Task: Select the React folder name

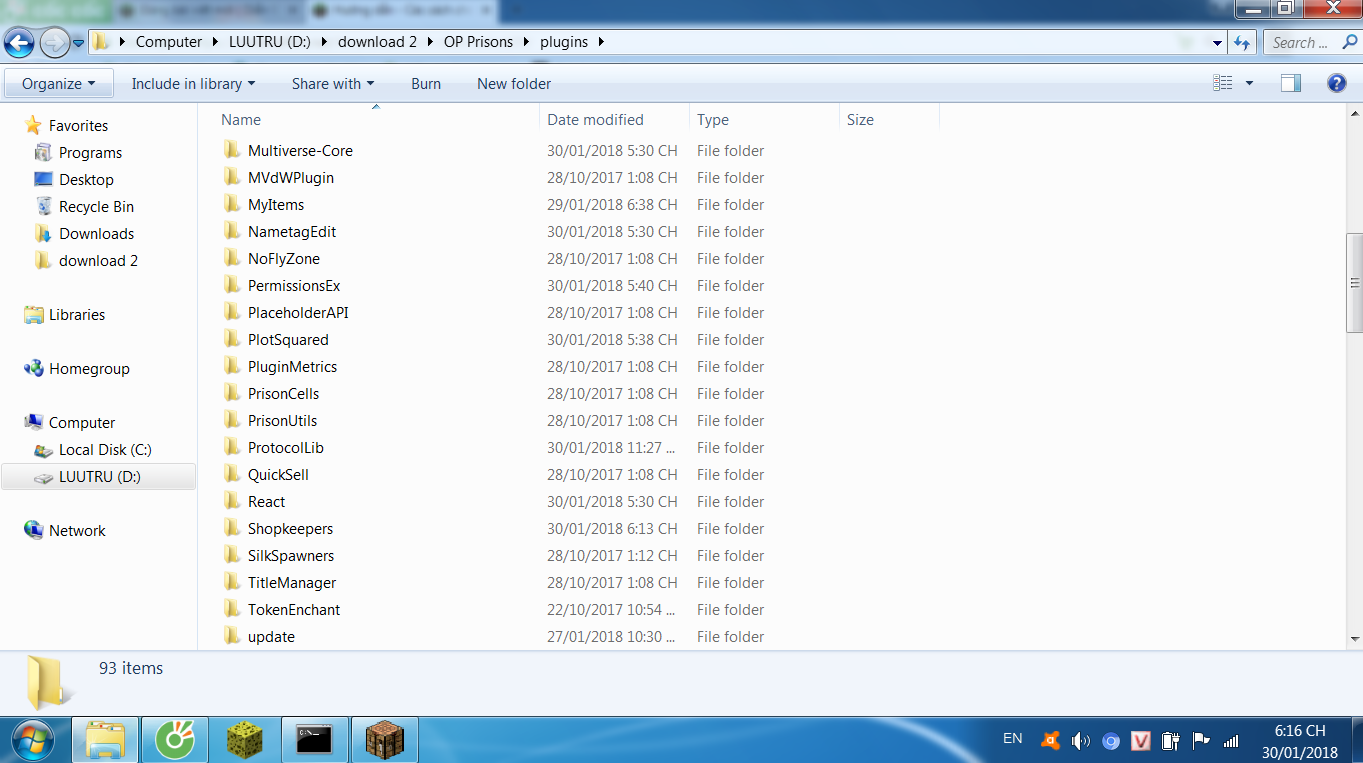Action: coord(267,502)
